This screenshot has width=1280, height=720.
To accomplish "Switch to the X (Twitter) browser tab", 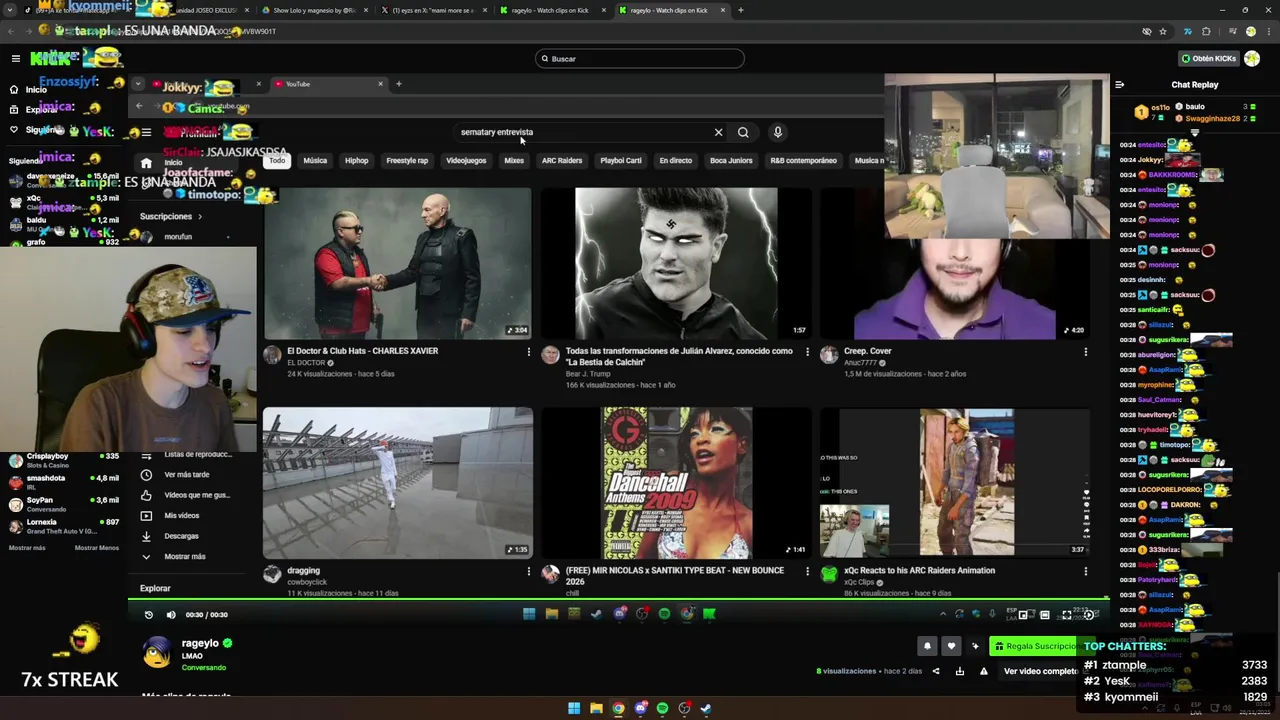I will pyautogui.click(x=433, y=10).
